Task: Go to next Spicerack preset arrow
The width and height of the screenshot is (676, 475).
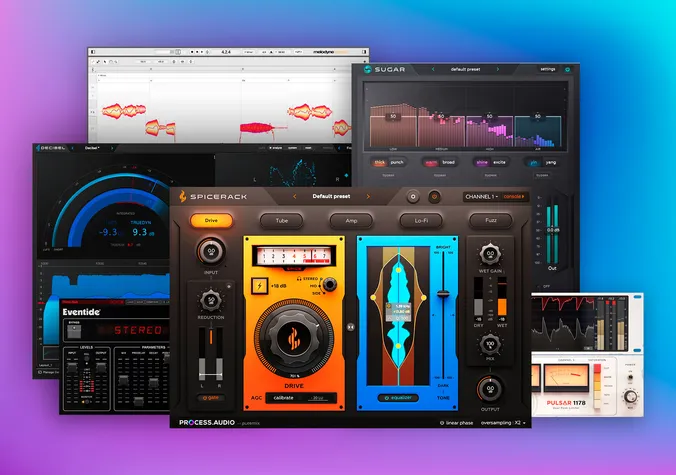Action: [368, 197]
